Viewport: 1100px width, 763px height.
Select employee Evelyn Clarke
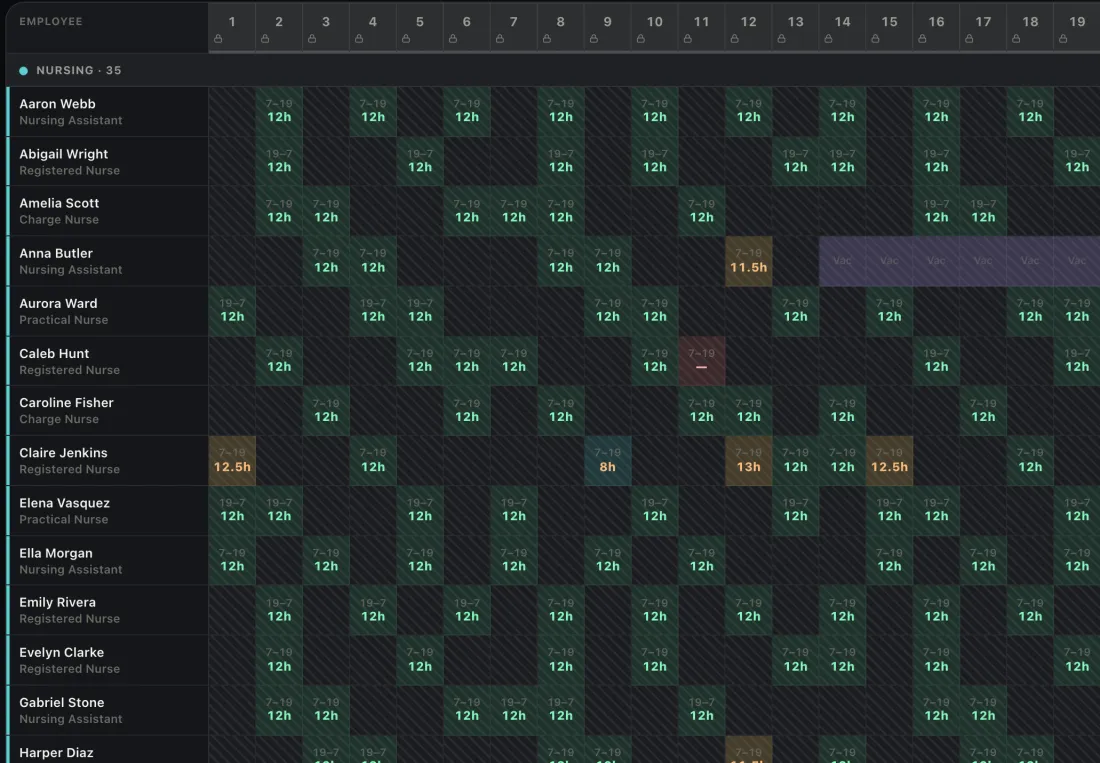(62, 652)
